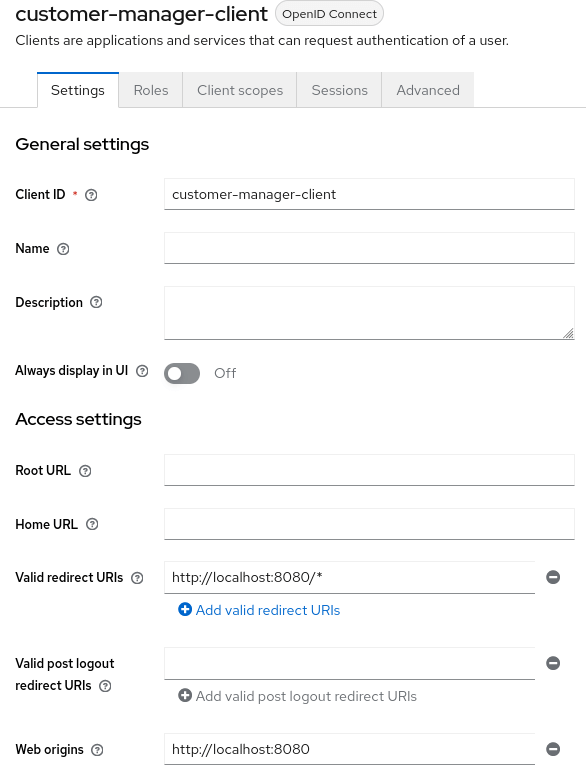Show help for Valid post logout redirect URIs

coord(105,686)
